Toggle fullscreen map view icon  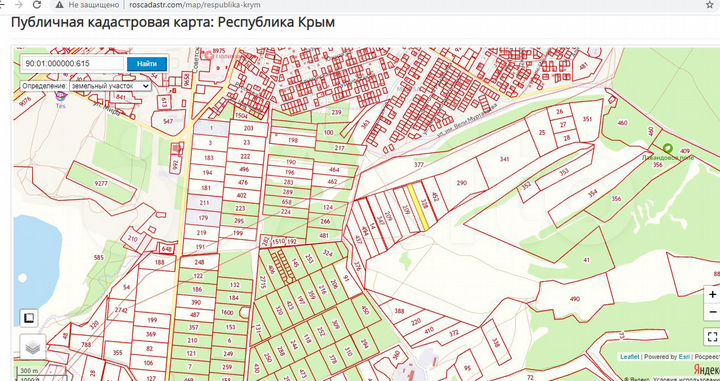712,336
